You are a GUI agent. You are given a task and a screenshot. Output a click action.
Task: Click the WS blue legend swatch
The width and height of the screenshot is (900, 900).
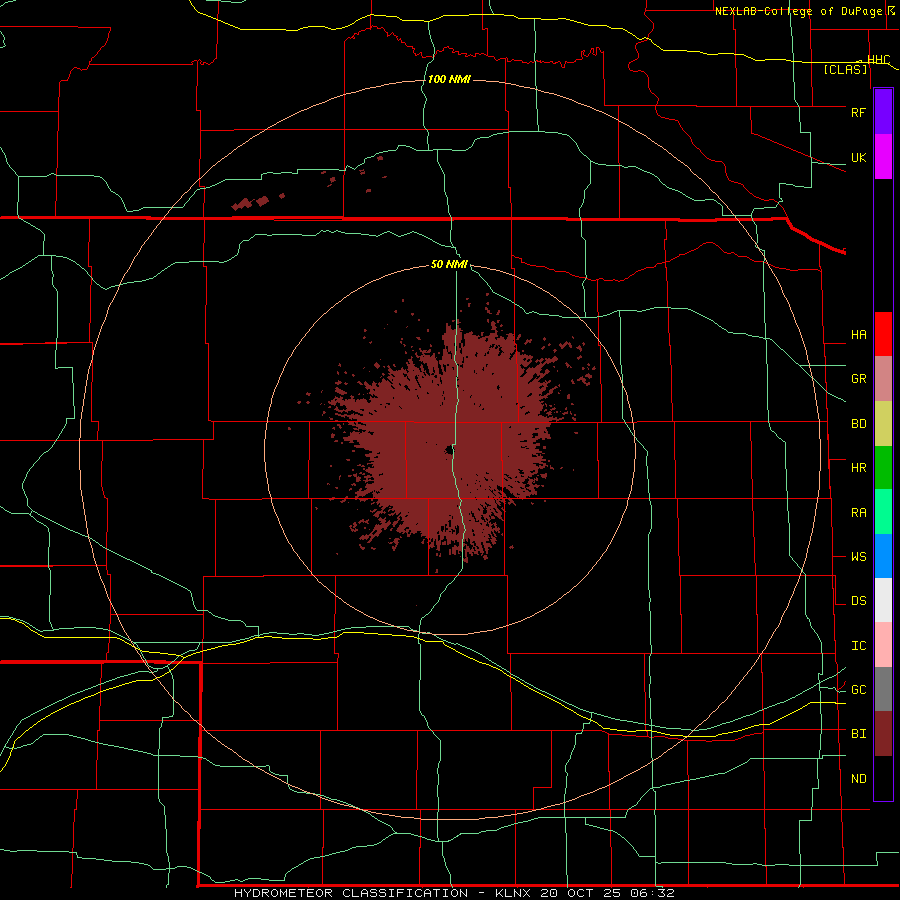[x=883, y=556]
